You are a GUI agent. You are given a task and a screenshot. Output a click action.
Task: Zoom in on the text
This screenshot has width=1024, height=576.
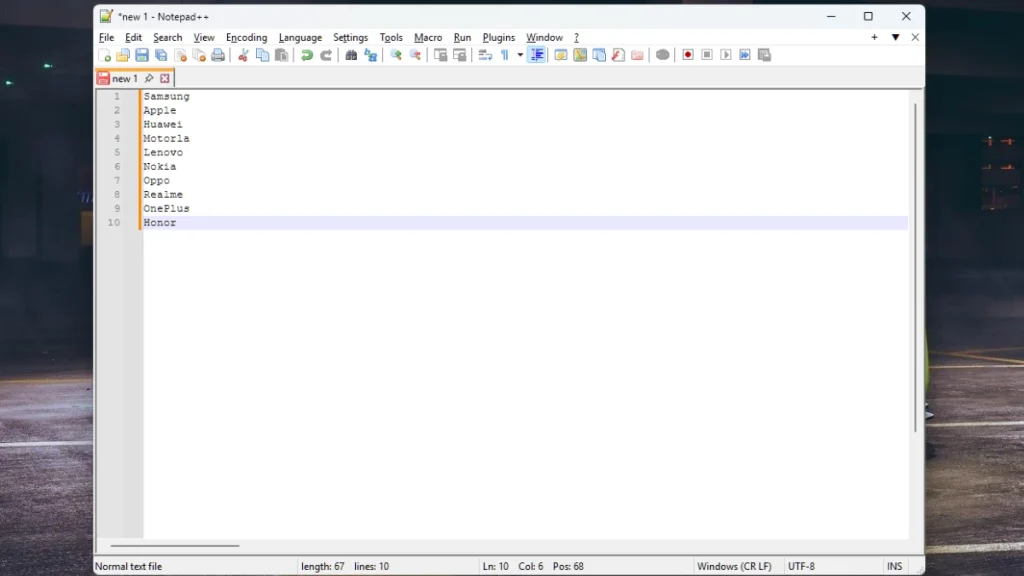(396, 55)
